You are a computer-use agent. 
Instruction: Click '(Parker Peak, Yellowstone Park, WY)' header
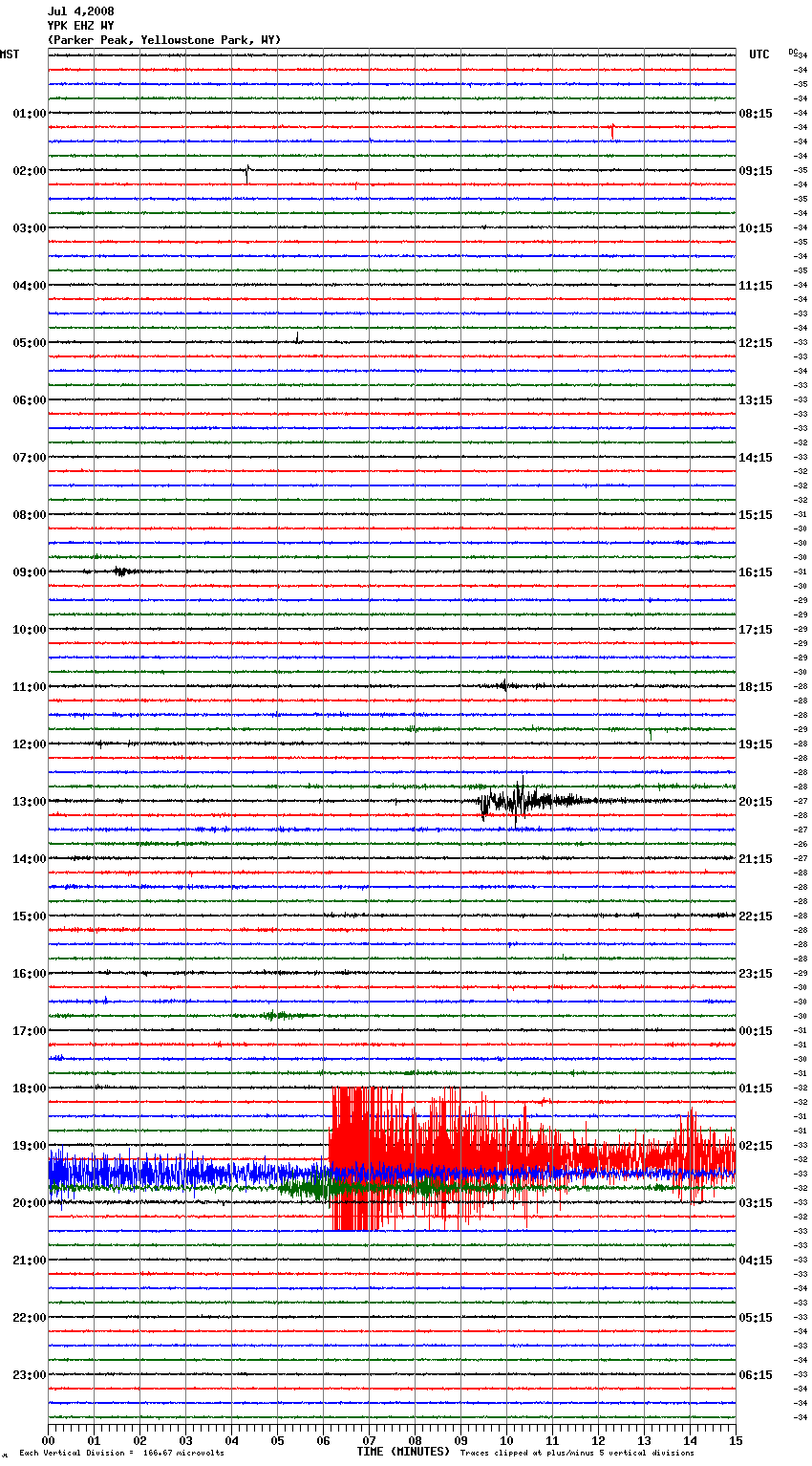(x=164, y=40)
